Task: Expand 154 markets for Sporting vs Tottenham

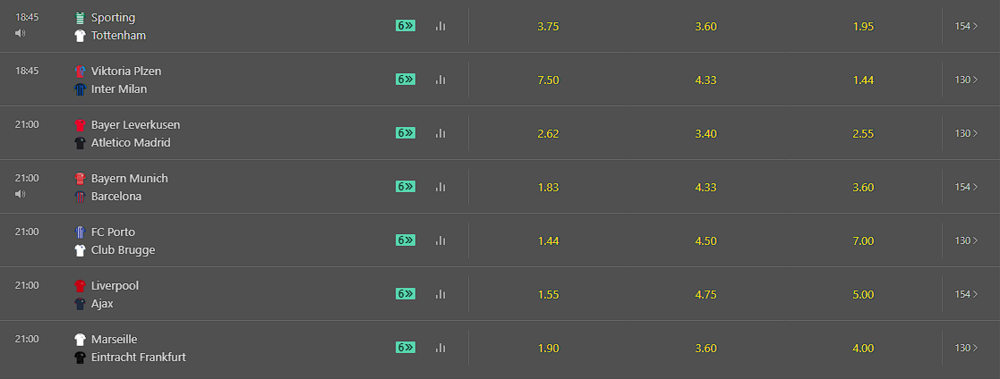Action: (966, 26)
